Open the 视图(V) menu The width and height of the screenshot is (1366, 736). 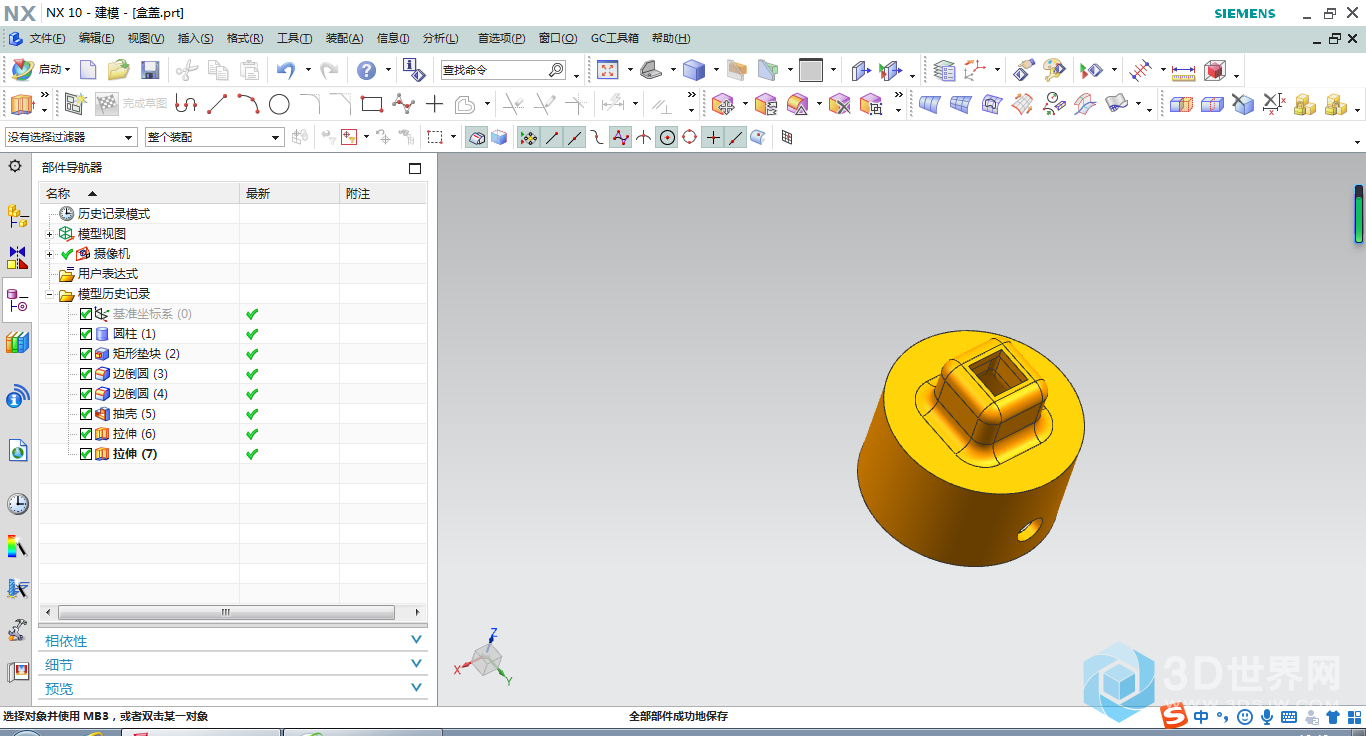[x=145, y=38]
